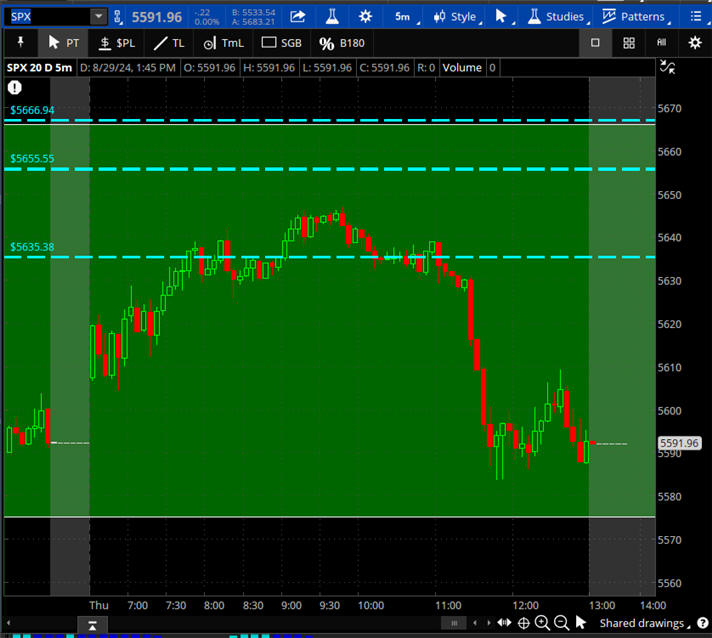
Task: Select the $PL price level tool
Action: pos(116,43)
